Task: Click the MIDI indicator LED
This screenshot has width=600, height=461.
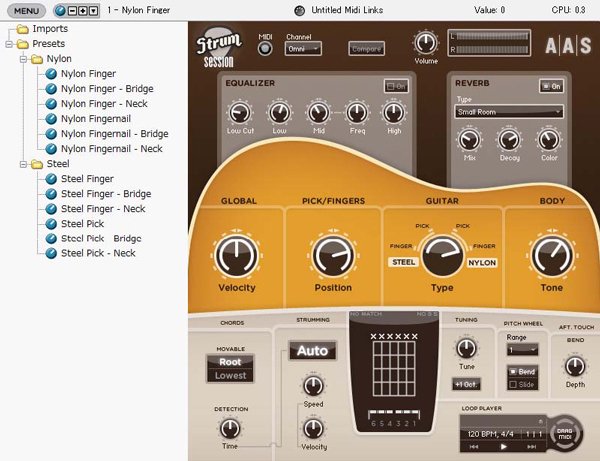Action: pyautogui.click(x=265, y=49)
